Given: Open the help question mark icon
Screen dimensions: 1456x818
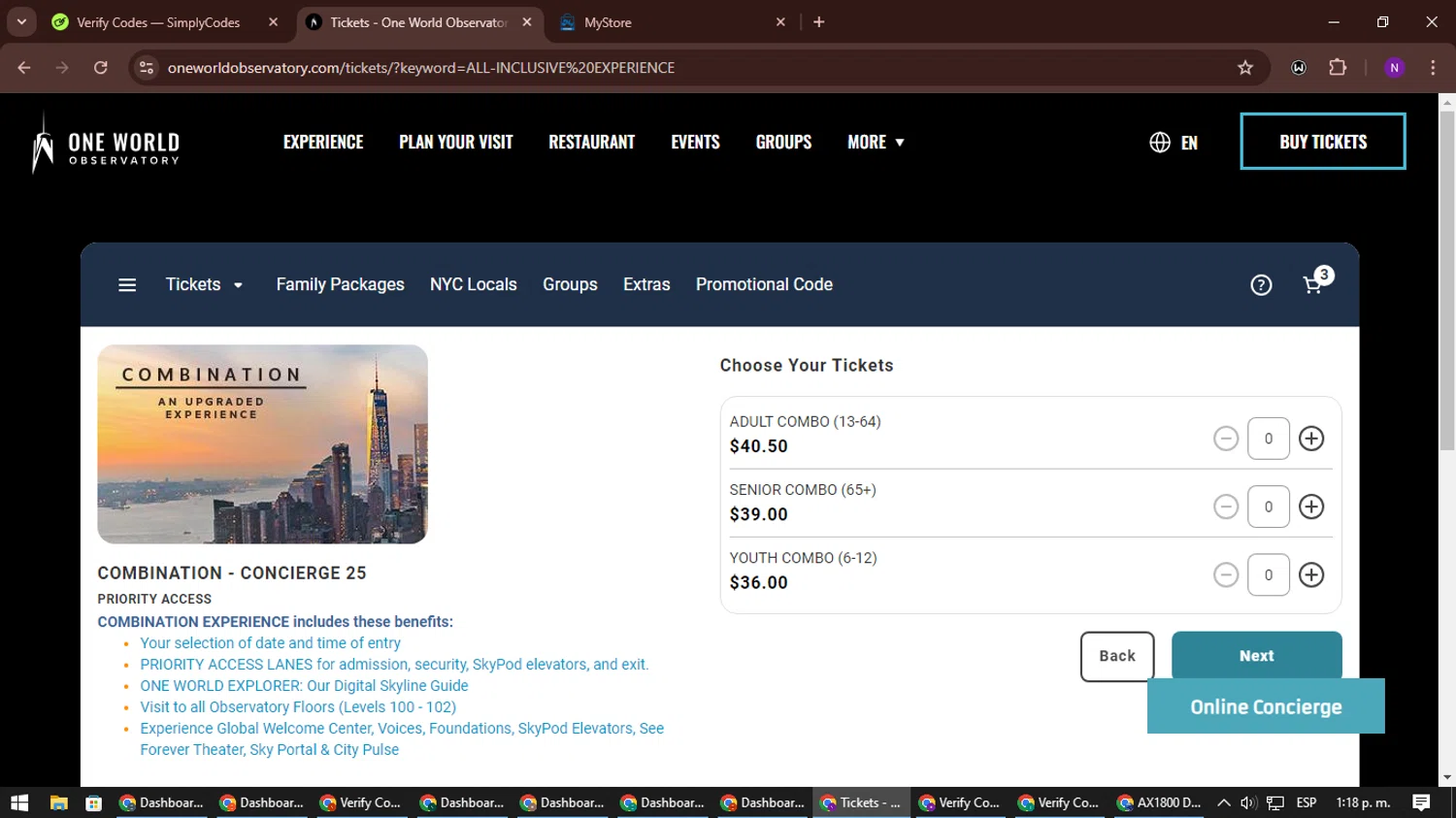Looking at the screenshot, I should tap(1261, 284).
